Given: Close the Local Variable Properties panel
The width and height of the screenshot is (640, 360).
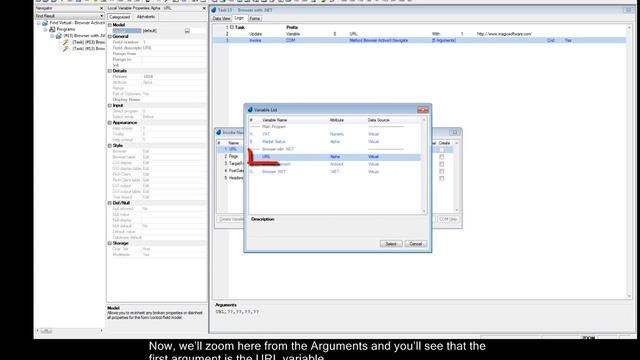Looking at the screenshot, I should [204, 8].
